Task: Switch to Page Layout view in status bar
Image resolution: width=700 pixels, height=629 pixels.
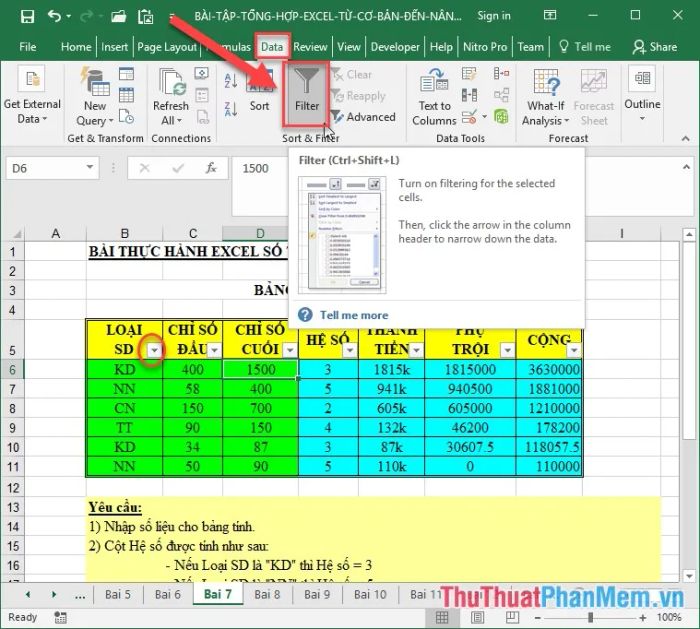Action: point(477,617)
